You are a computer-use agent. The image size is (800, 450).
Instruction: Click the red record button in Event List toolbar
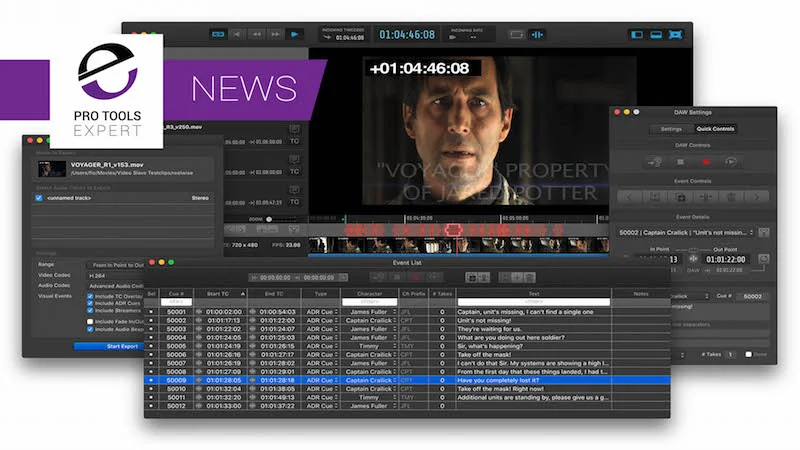pyautogui.click(x=416, y=277)
